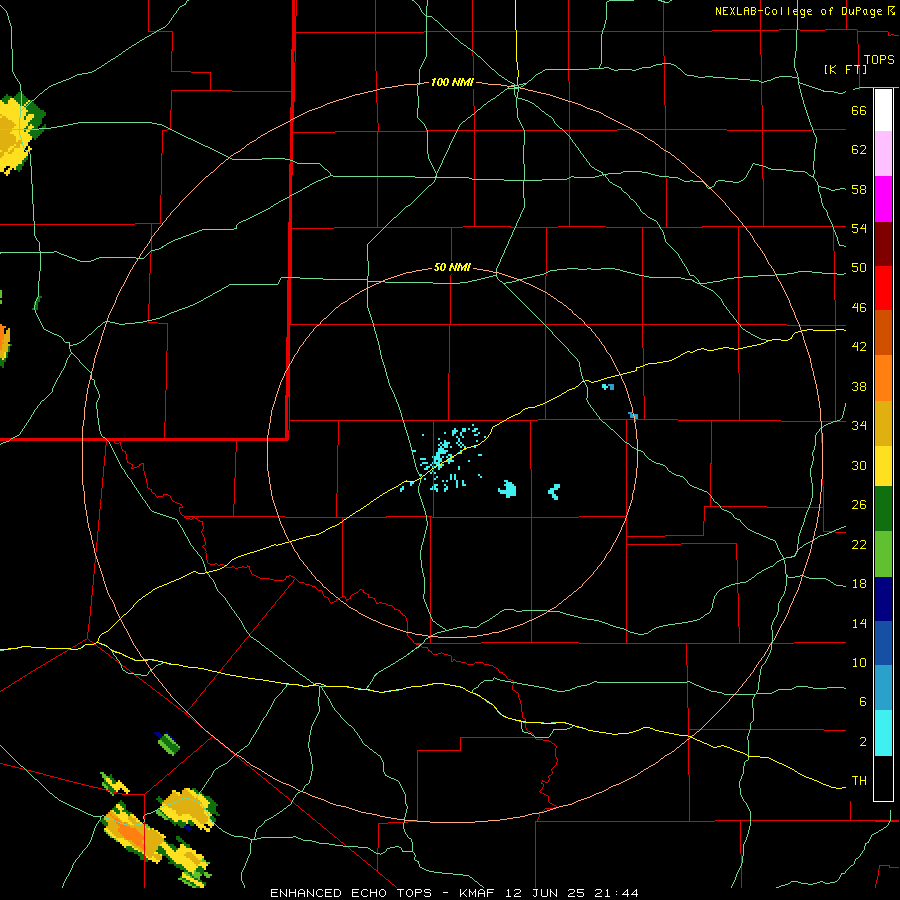Click the TH threshold legend label
This screenshot has height=900, width=900.
tap(859, 781)
